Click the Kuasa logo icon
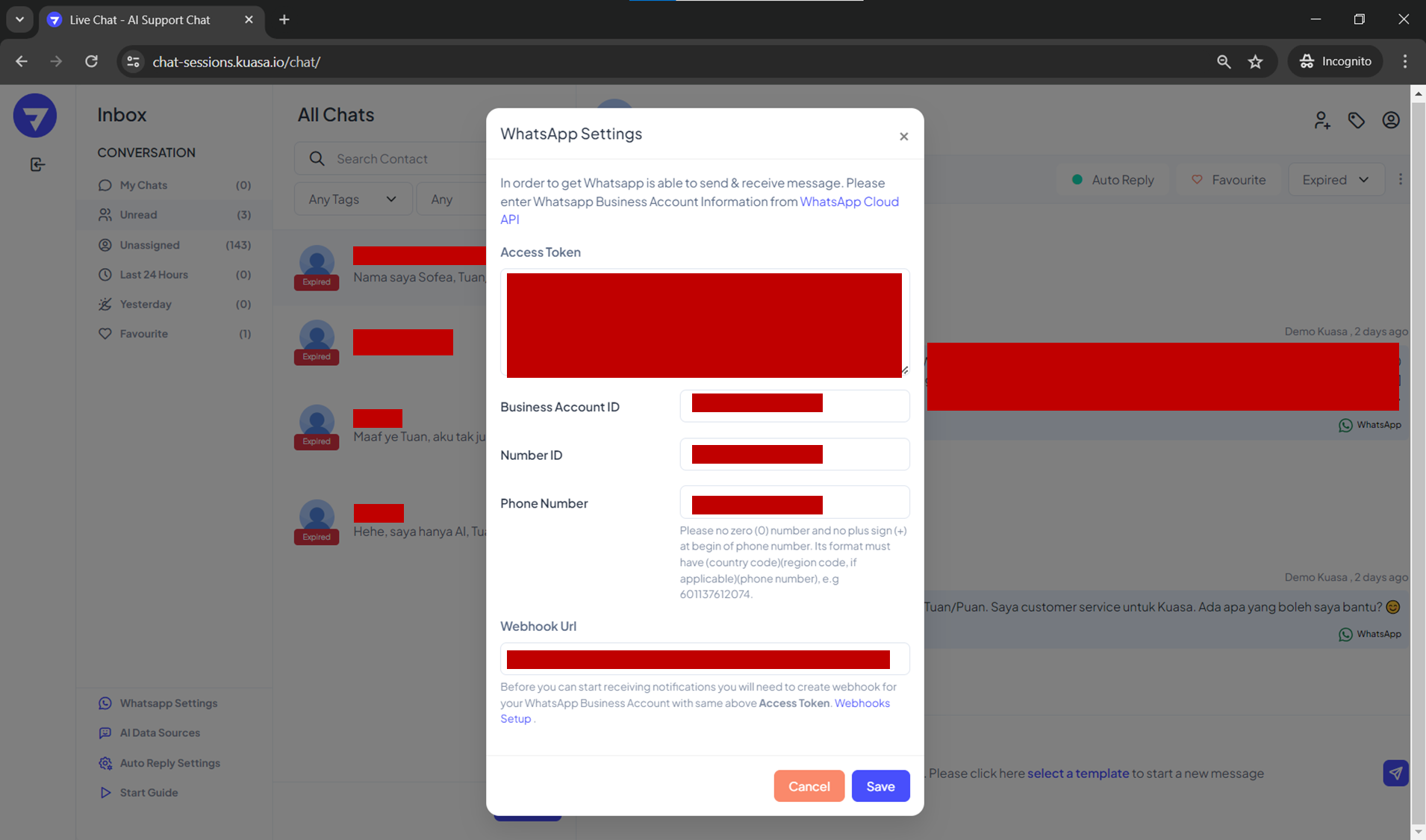This screenshot has width=1426, height=840. point(35,116)
